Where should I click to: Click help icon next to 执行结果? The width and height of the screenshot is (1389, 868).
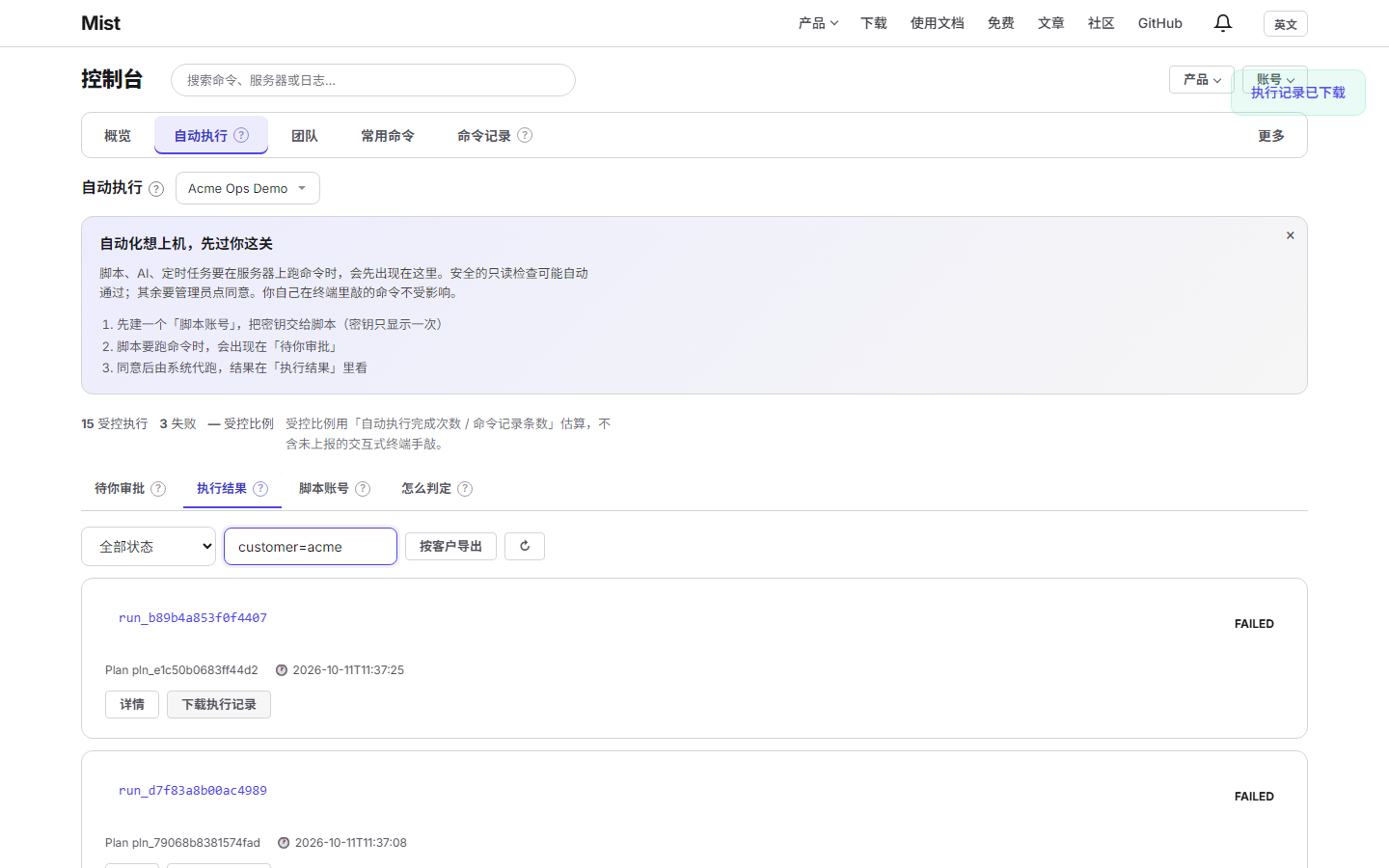click(260, 489)
